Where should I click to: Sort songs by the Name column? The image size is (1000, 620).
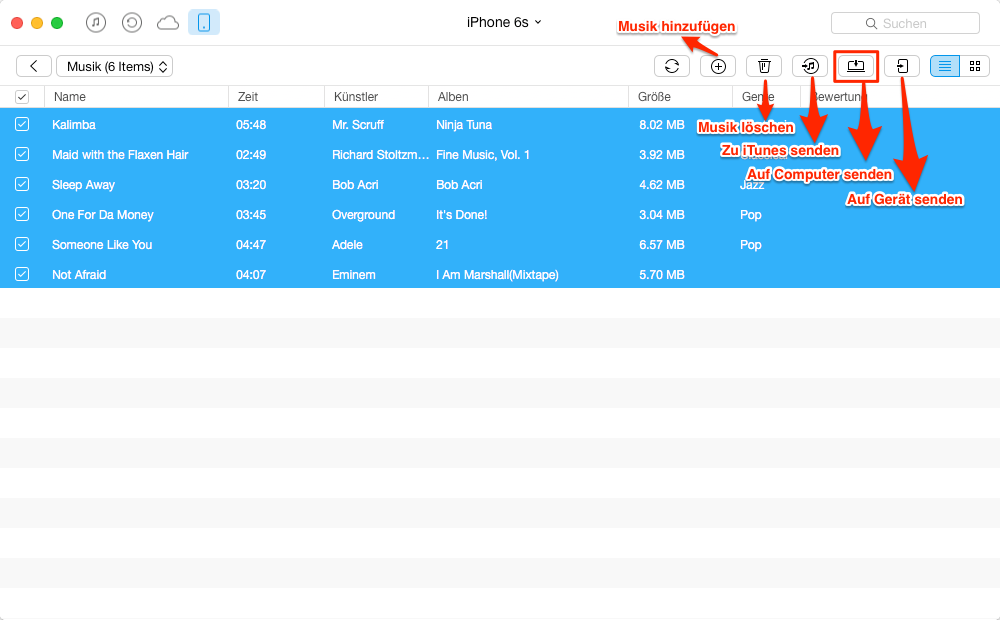(136, 97)
